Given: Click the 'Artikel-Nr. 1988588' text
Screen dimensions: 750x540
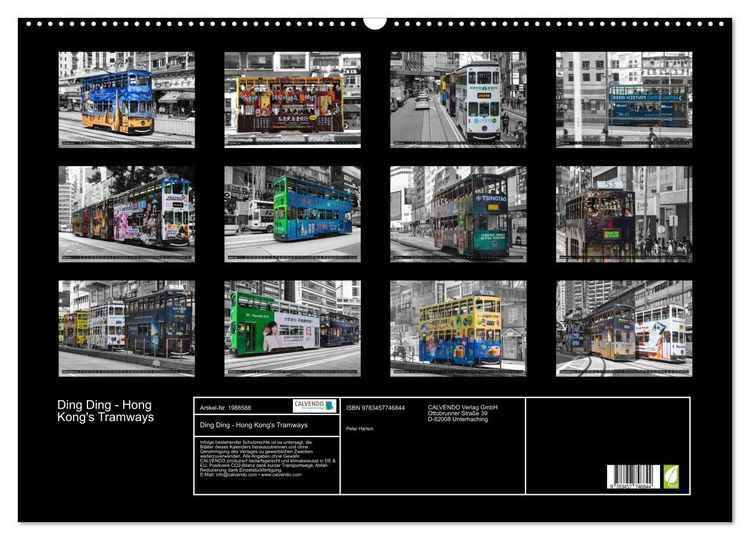Looking at the screenshot, I should [225, 408].
